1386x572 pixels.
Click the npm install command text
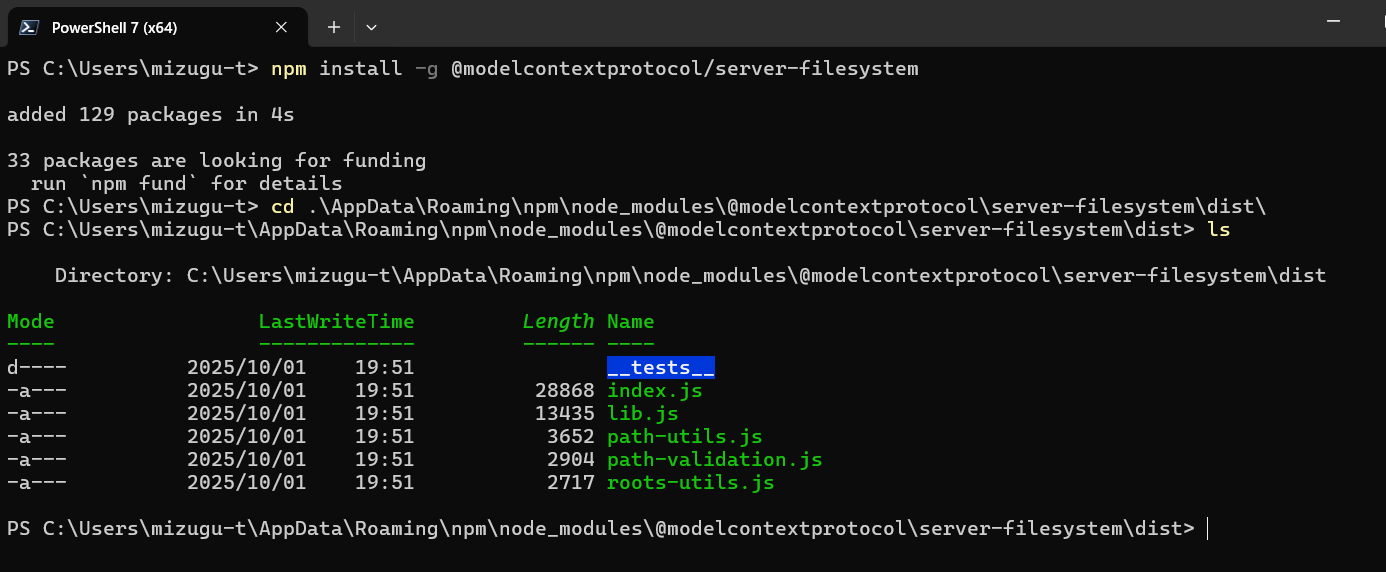594,69
